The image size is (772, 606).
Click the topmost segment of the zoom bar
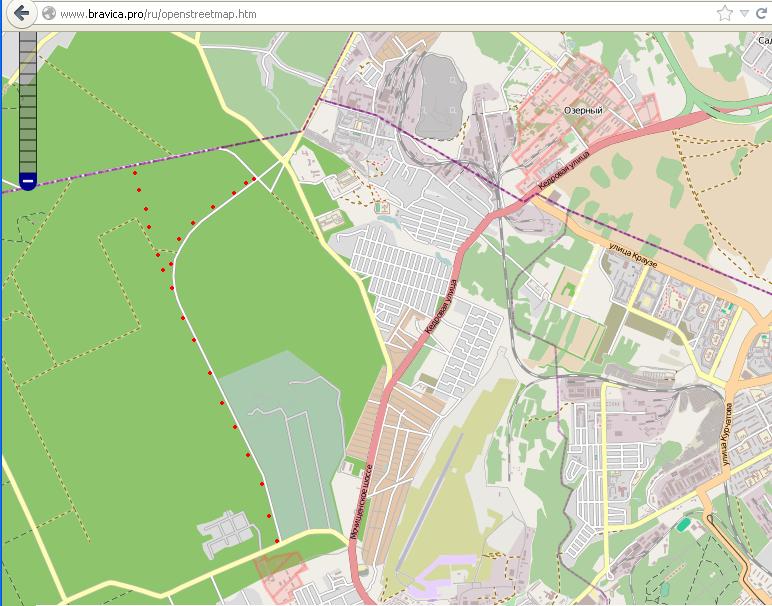click(x=28, y=37)
